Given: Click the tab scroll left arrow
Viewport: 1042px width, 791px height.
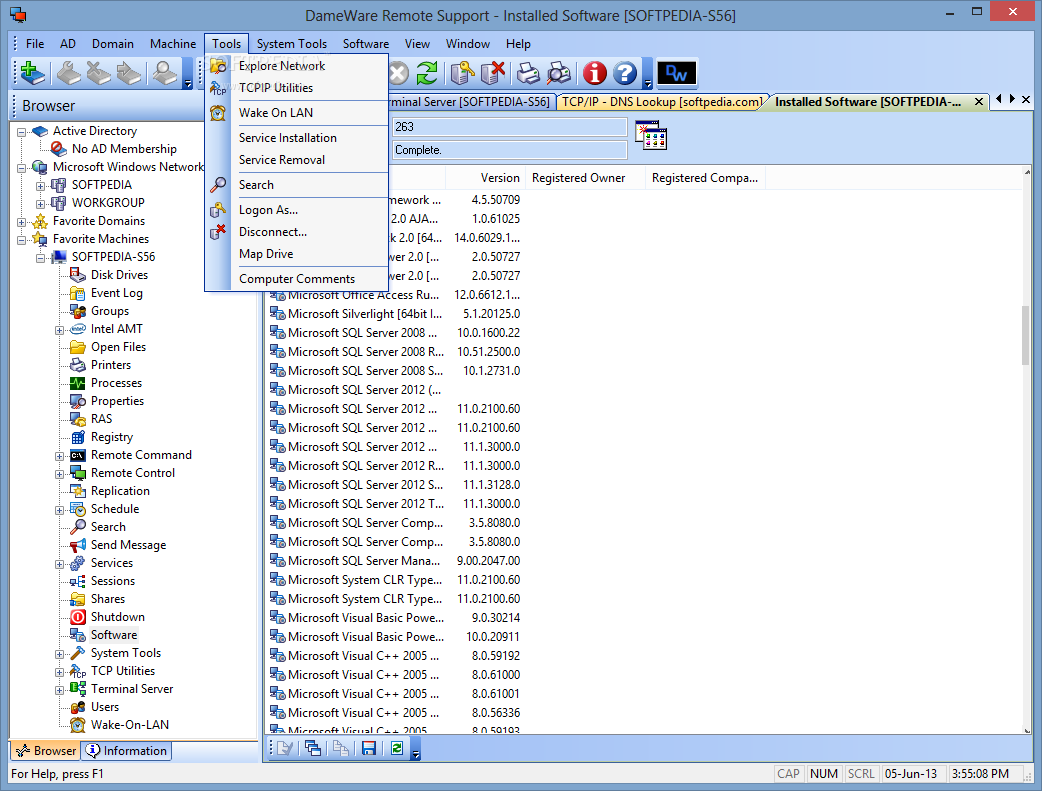Looking at the screenshot, I should tap(999, 99).
